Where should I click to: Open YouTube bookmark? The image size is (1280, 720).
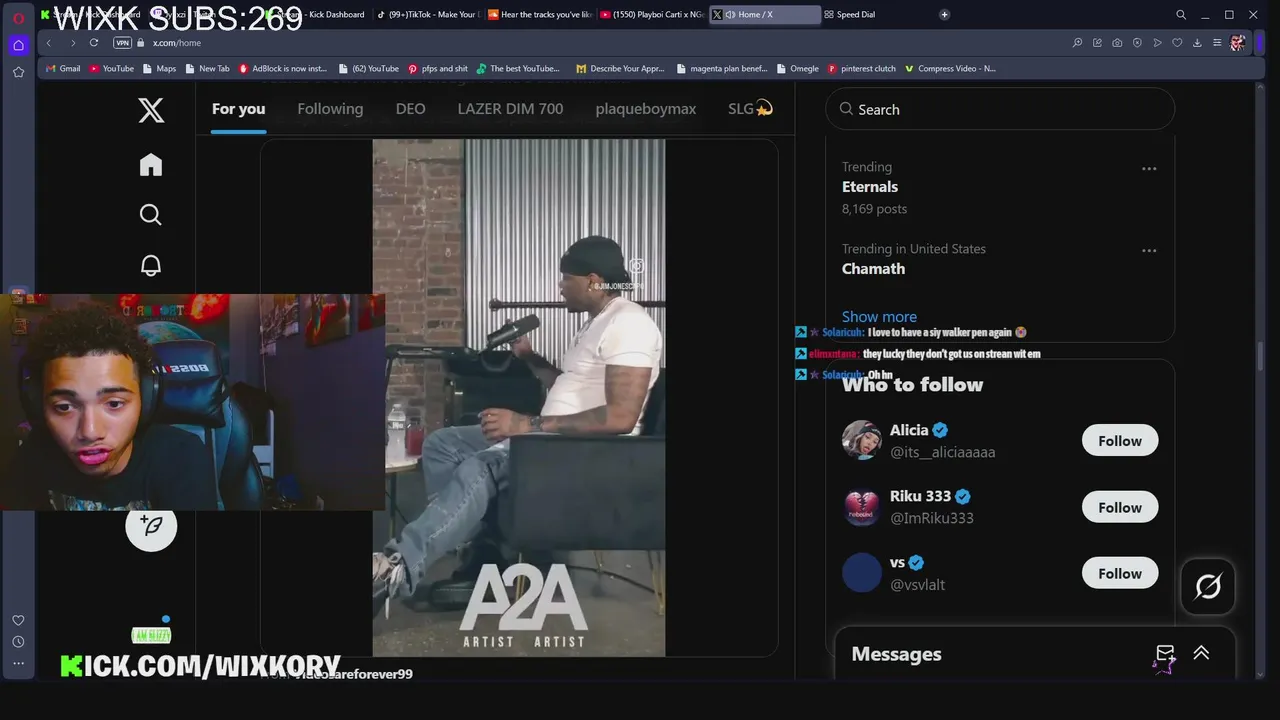tap(111, 69)
